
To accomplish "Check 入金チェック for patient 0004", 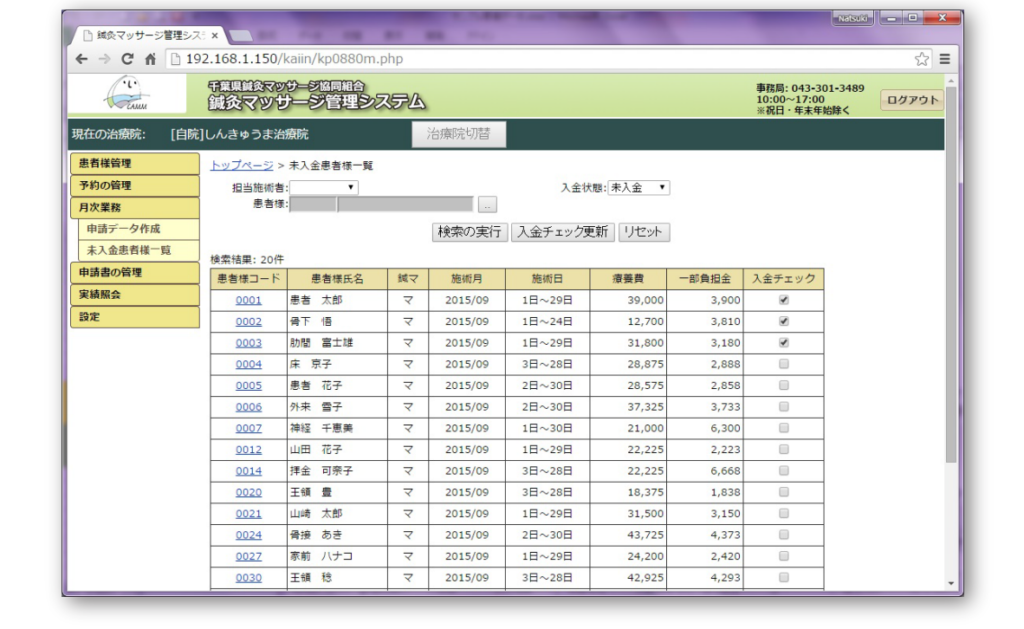I will (x=784, y=364).
